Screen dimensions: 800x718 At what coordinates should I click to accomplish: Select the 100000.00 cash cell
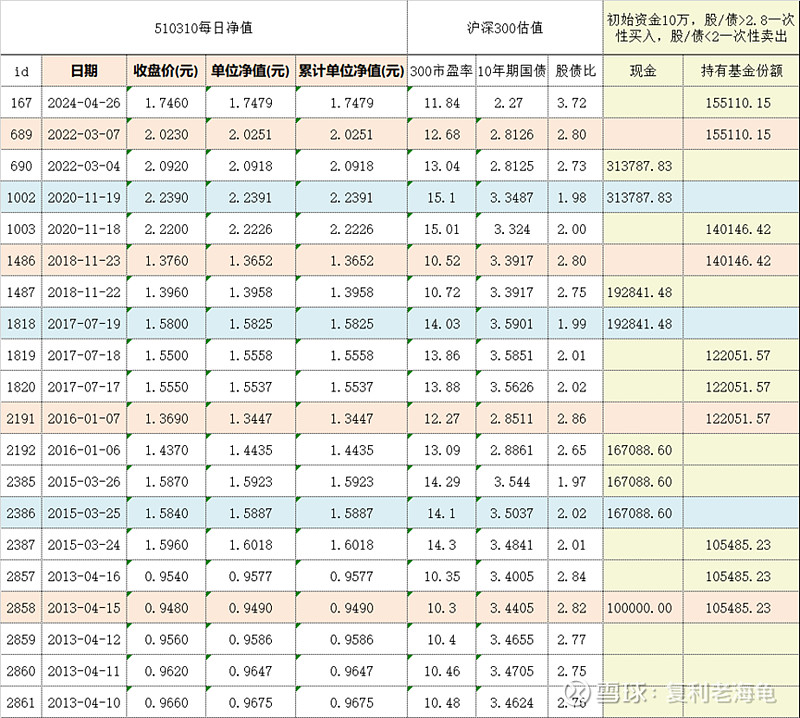point(643,607)
